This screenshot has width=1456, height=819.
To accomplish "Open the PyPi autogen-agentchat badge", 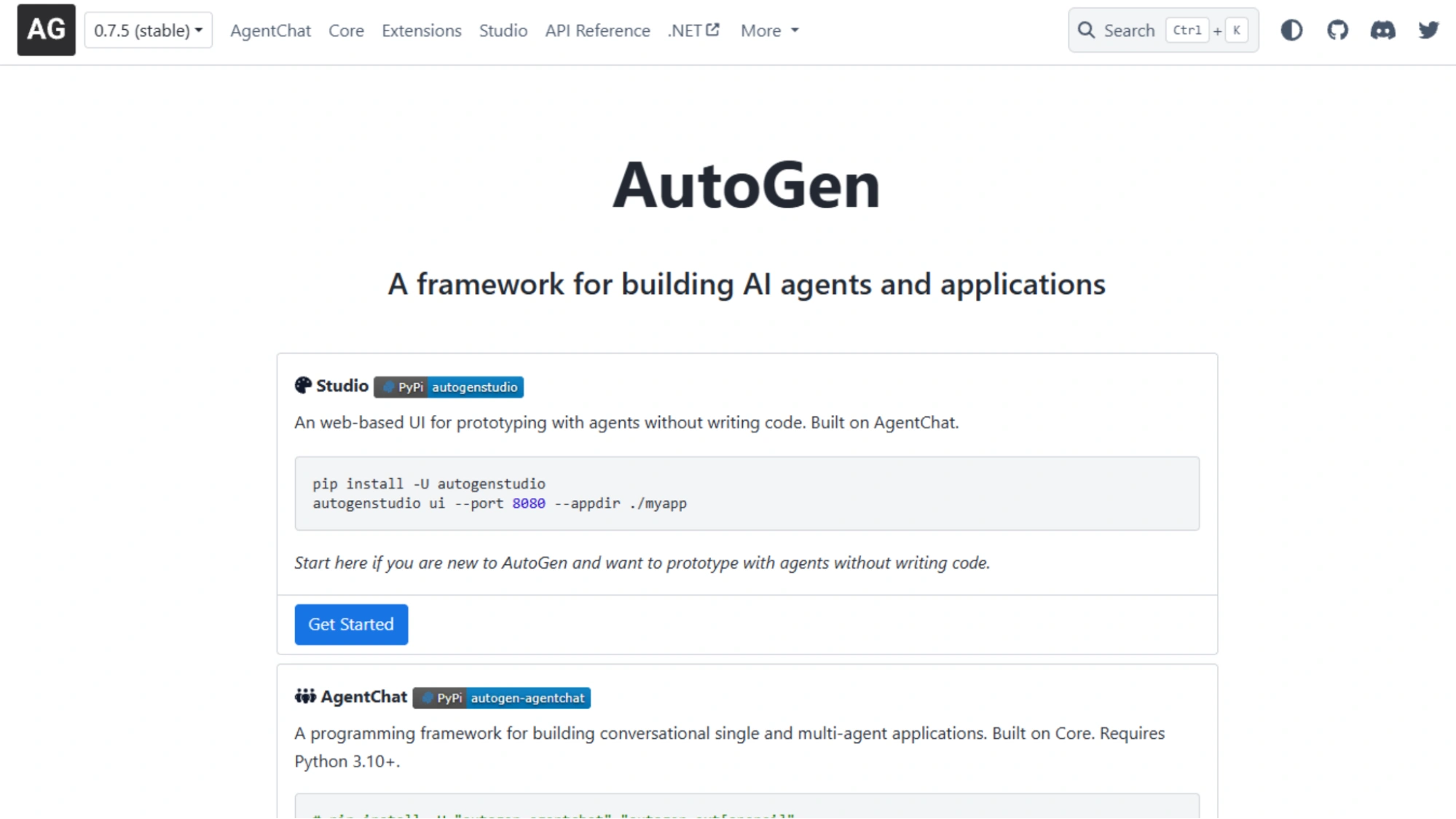I will click(502, 698).
